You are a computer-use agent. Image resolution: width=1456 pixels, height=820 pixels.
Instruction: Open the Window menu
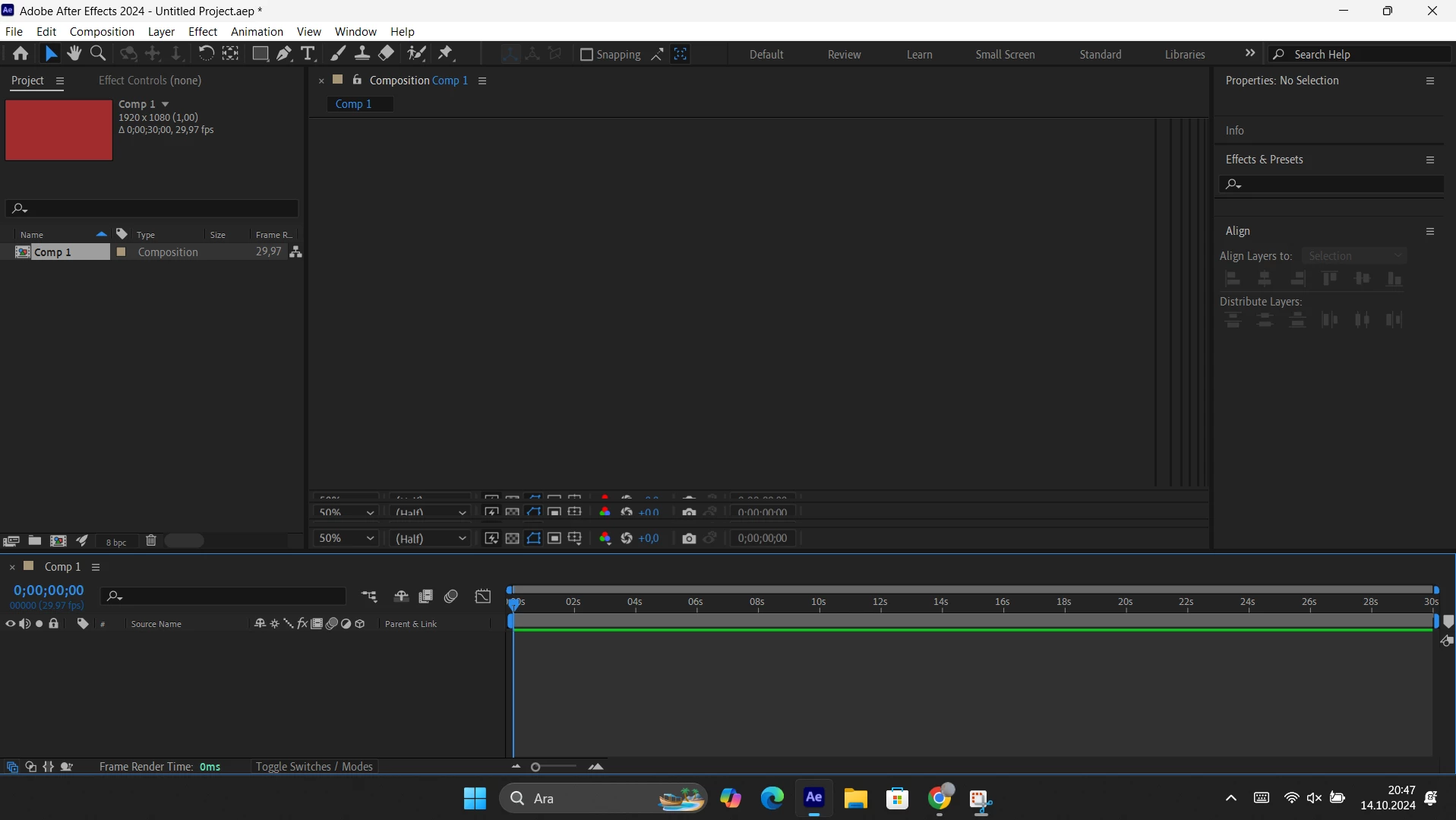[355, 31]
